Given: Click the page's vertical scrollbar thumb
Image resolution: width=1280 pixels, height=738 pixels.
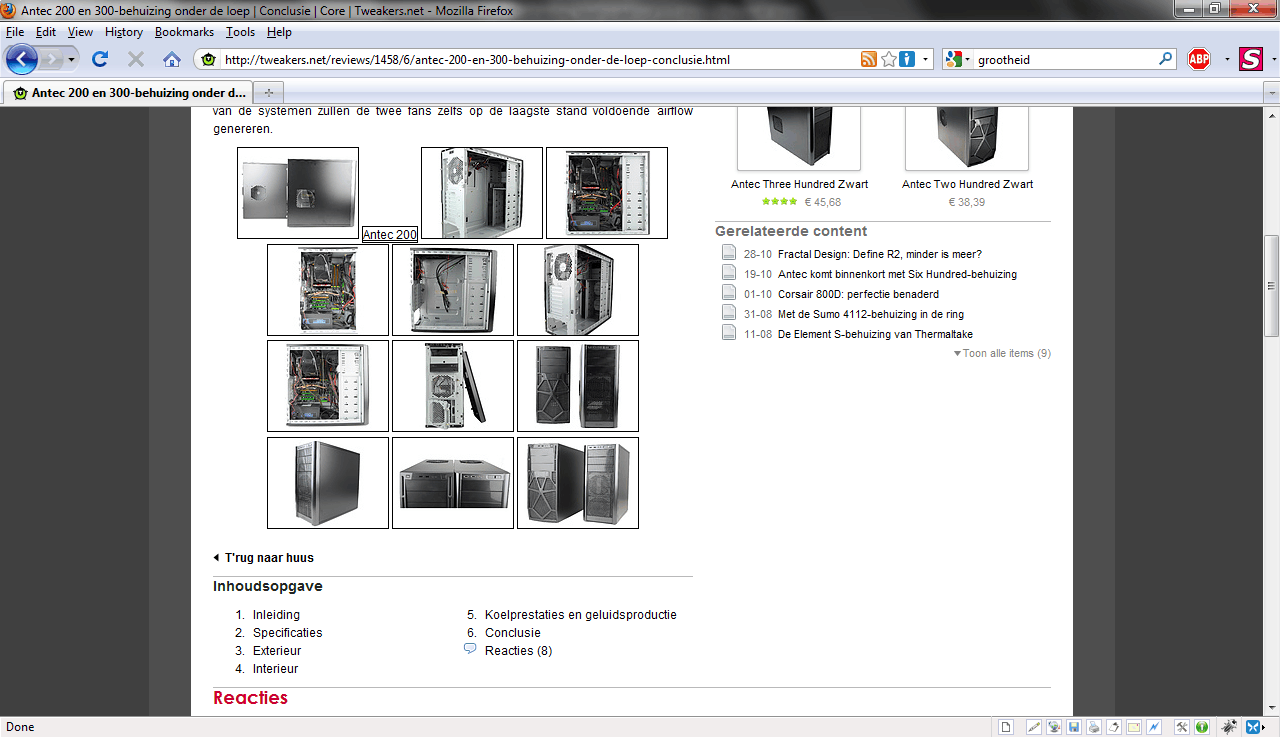Looking at the screenshot, I should (1271, 287).
